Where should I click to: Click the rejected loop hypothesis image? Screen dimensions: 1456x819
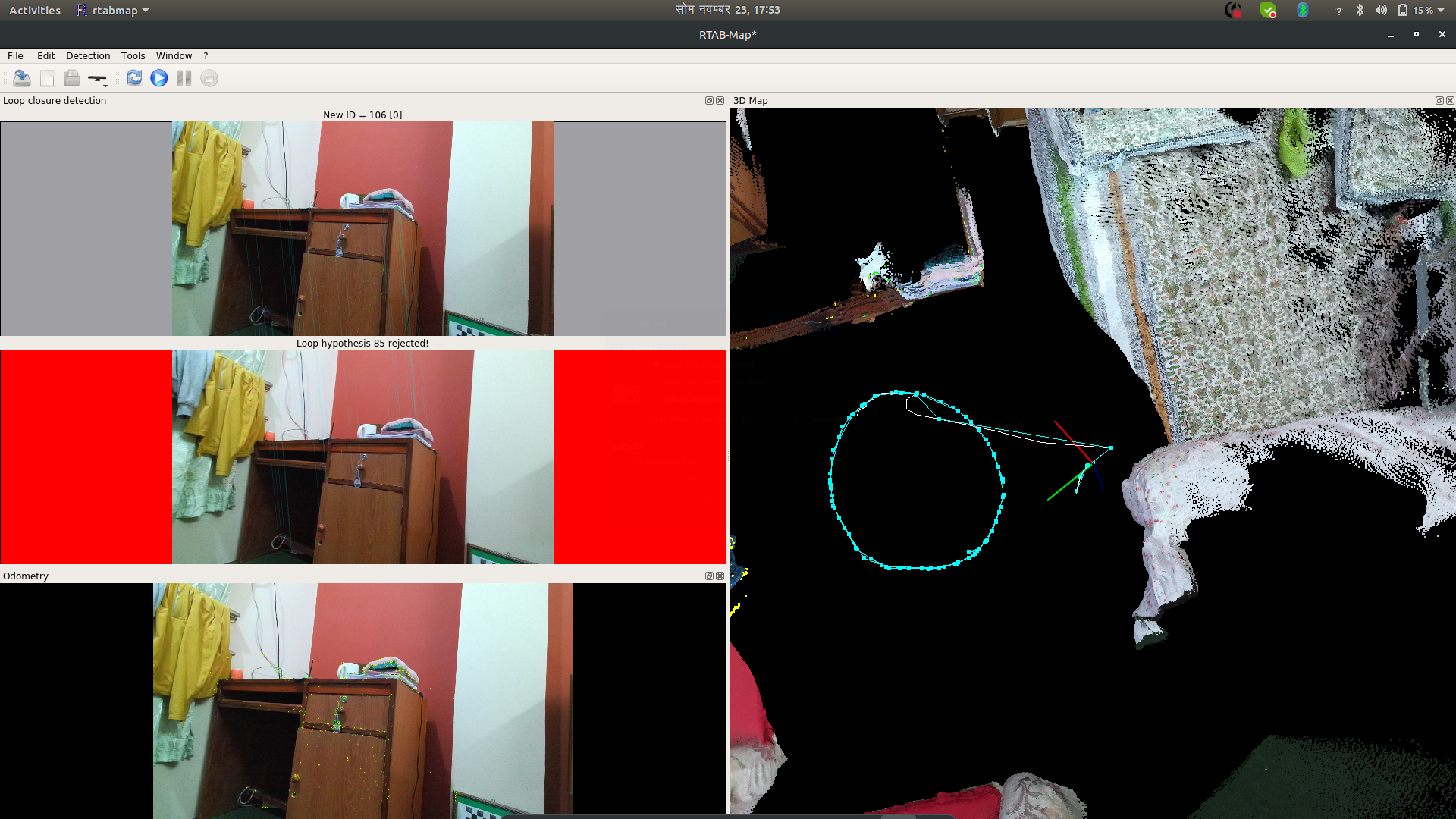click(362, 457)
